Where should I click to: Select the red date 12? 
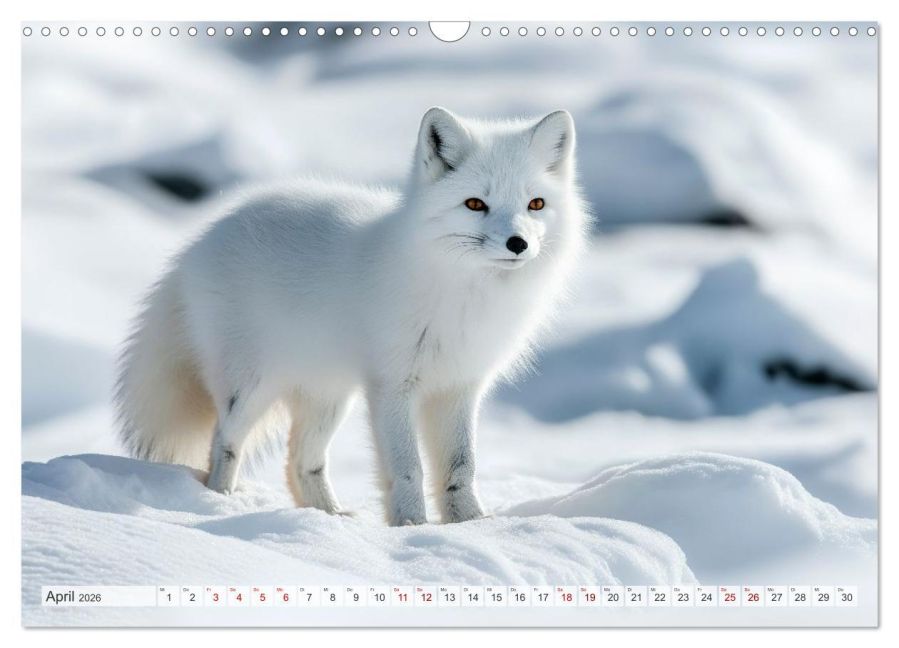(426, 597)
